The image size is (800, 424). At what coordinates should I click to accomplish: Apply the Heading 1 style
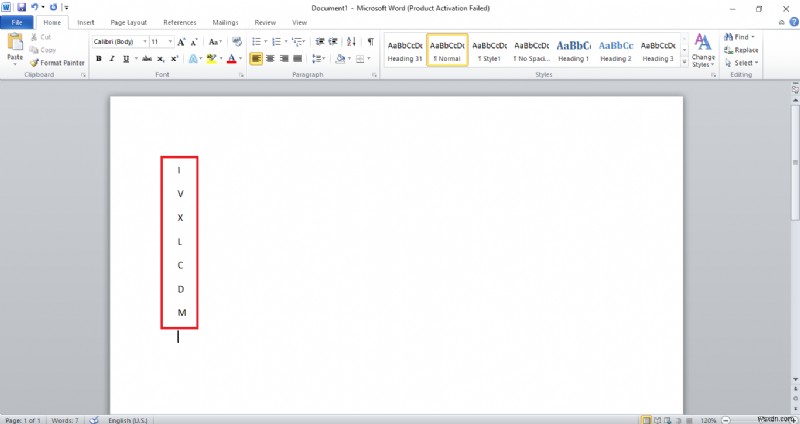[573, 50]
